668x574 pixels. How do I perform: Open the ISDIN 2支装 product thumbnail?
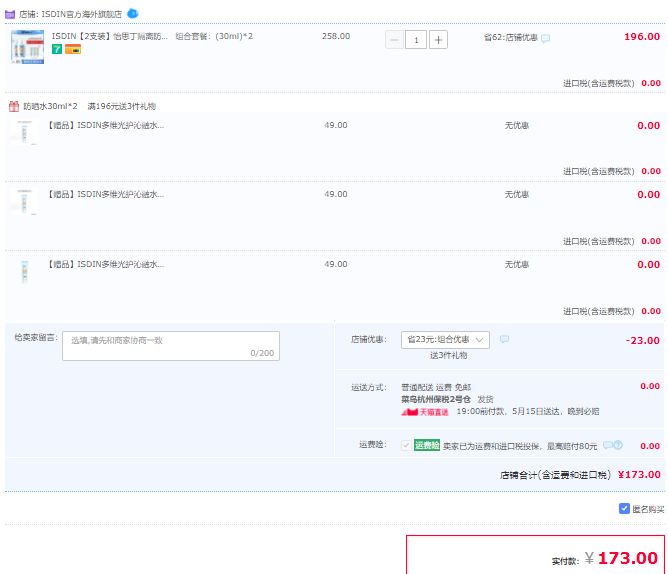click(27, 47)
